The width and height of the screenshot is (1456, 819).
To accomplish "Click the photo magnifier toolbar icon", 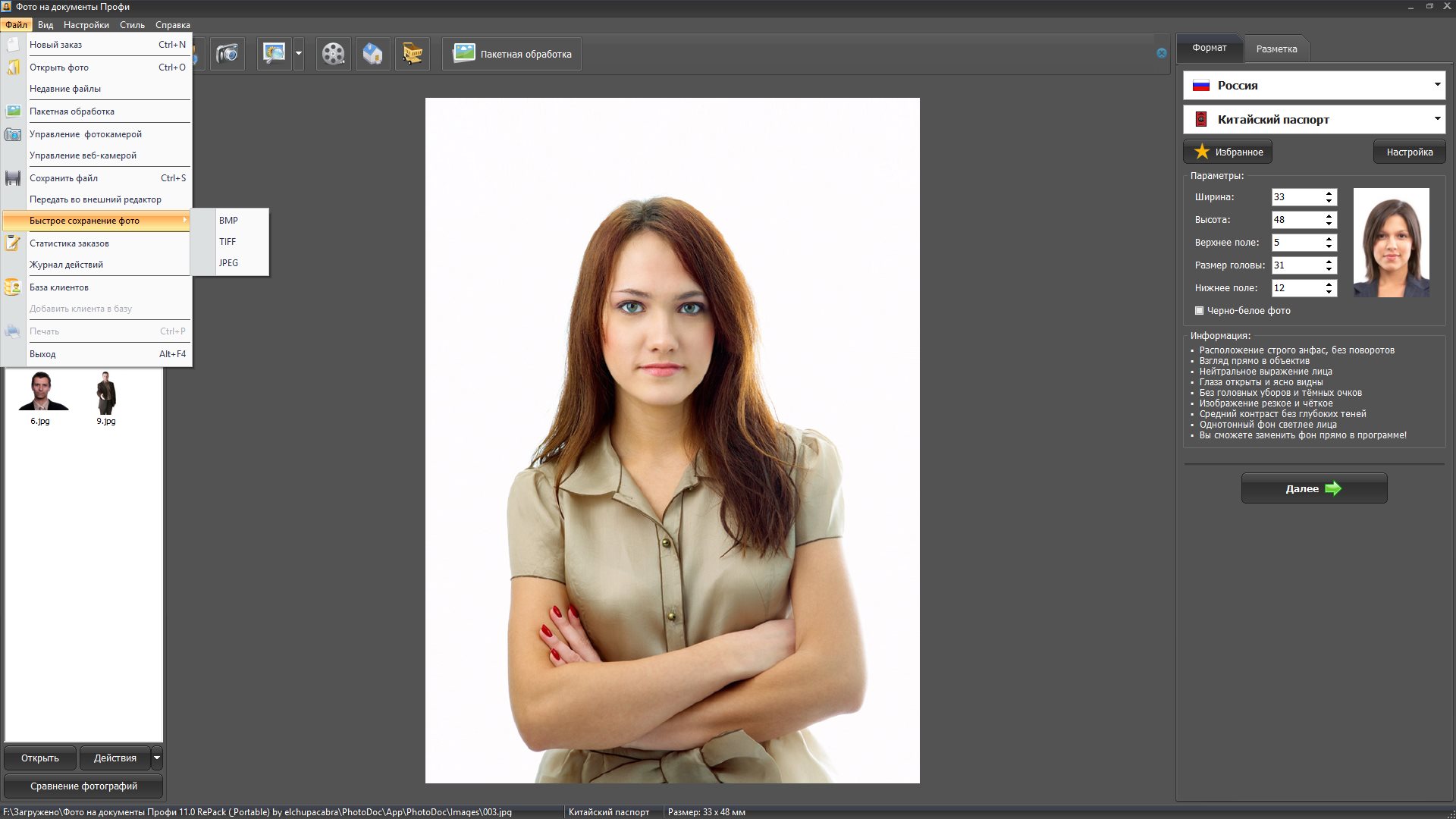I will pos(274,54).
